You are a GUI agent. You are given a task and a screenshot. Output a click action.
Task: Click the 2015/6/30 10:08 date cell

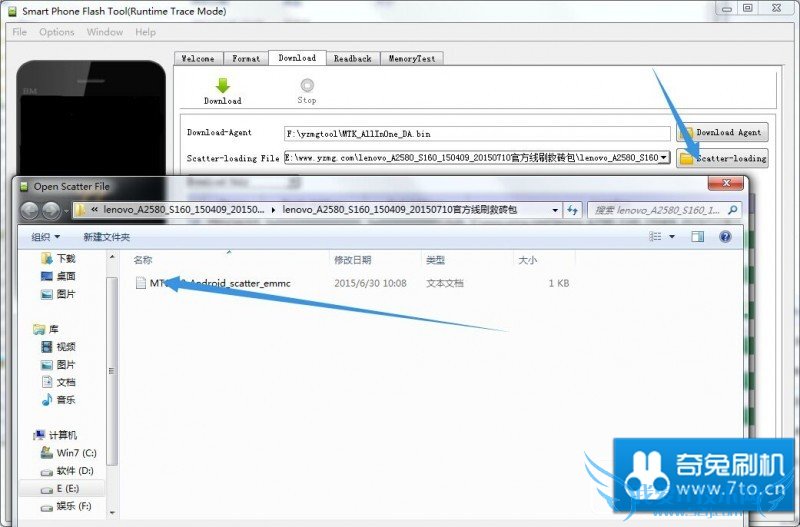370,283
